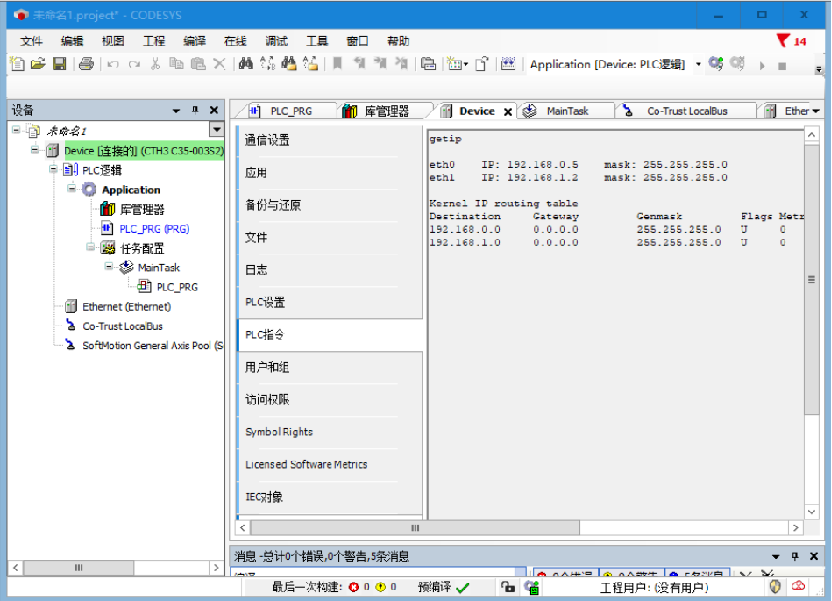This screenshot has height=601, width=832.
Task: Save the project with the floppy disk icon
Action: point(59,64)
